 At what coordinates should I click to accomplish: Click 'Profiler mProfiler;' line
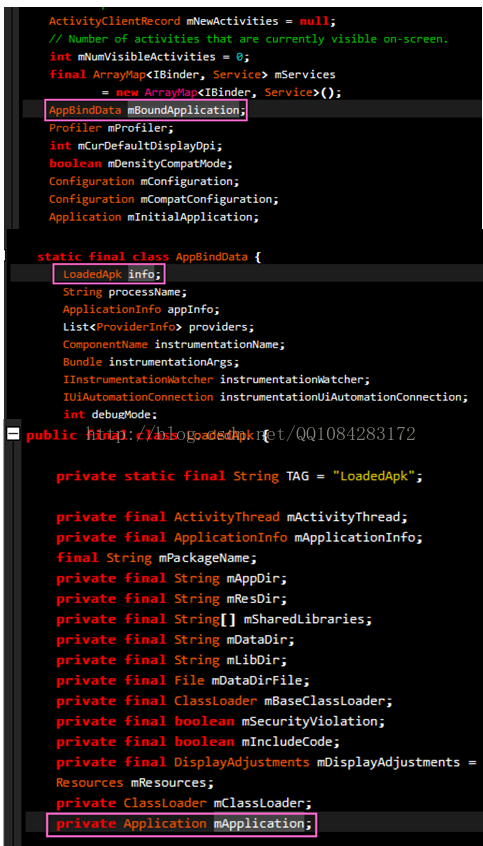pos(112,128)
